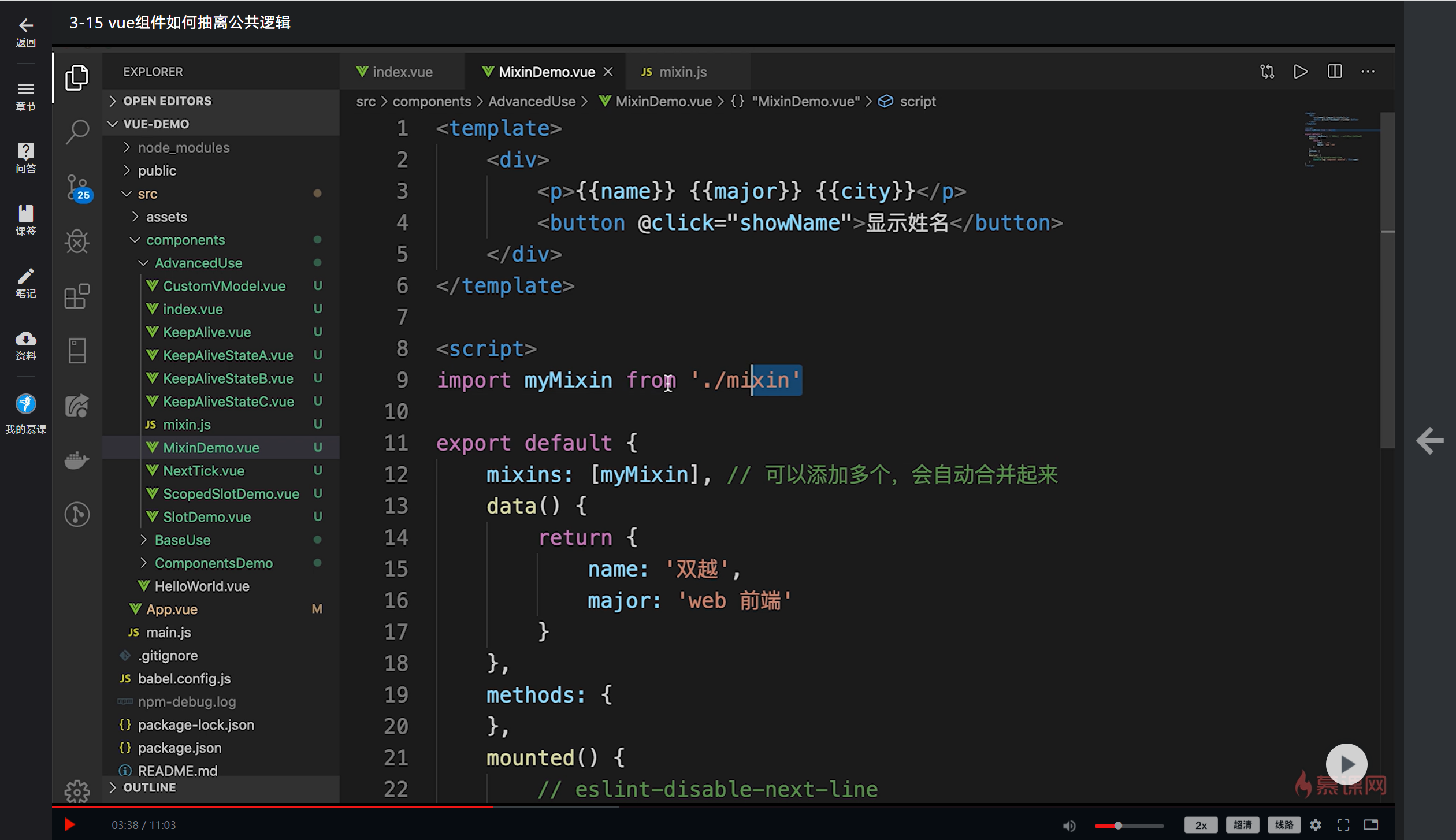
Task: Enter fullscreen mode
Action: point(1343,825)
